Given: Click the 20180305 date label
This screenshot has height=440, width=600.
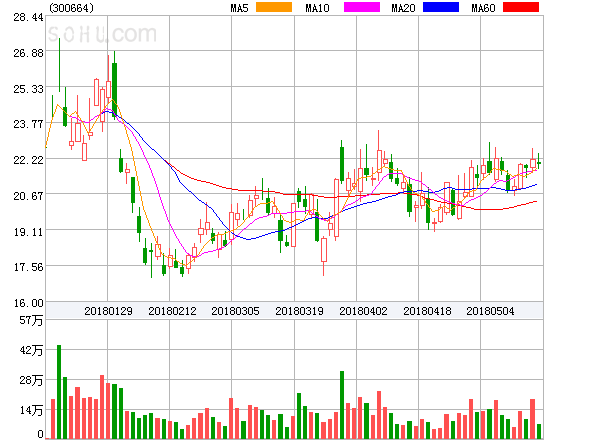Looking at the screenshot, I should tap(235, 311).
